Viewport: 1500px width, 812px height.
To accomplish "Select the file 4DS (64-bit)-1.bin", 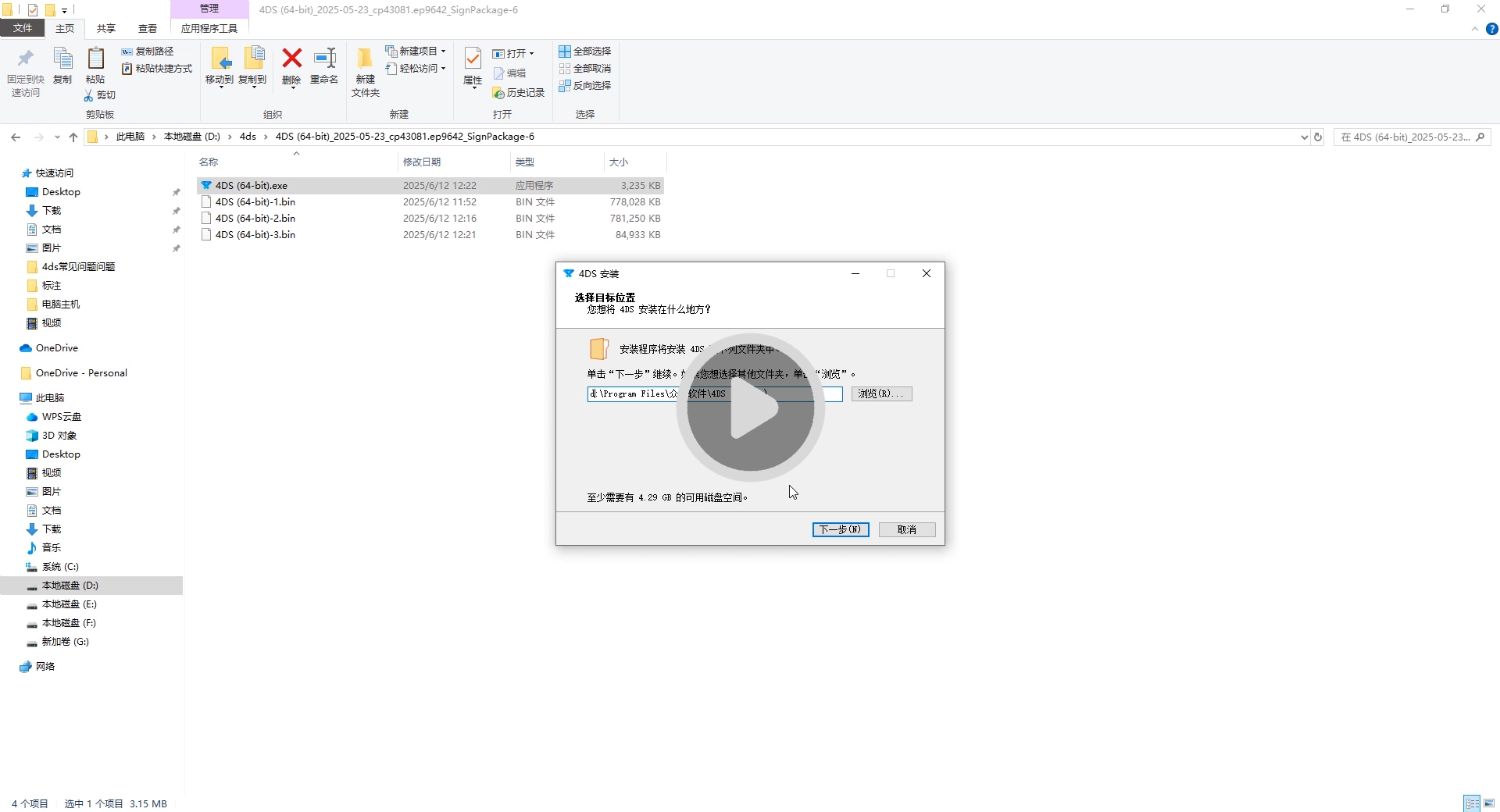I will 430,202.
